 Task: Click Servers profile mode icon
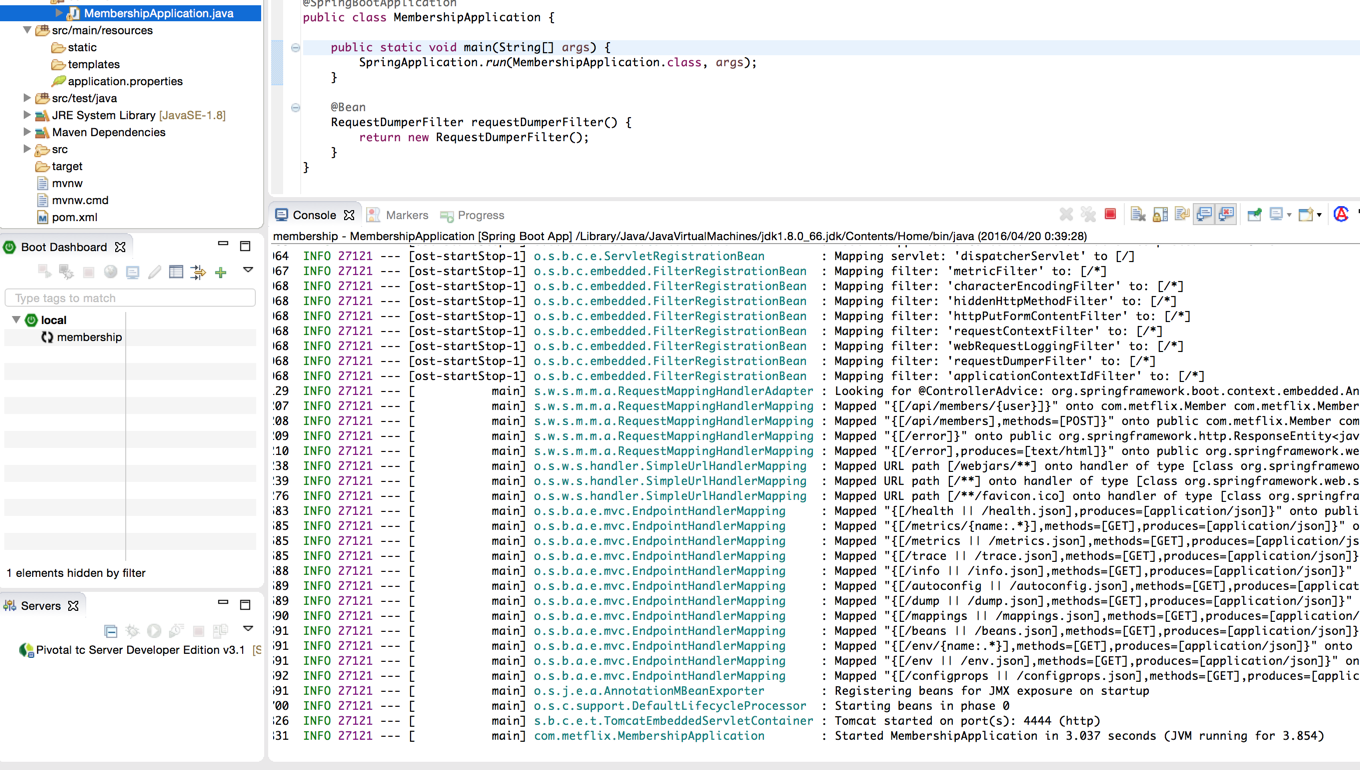pos(176,631)
